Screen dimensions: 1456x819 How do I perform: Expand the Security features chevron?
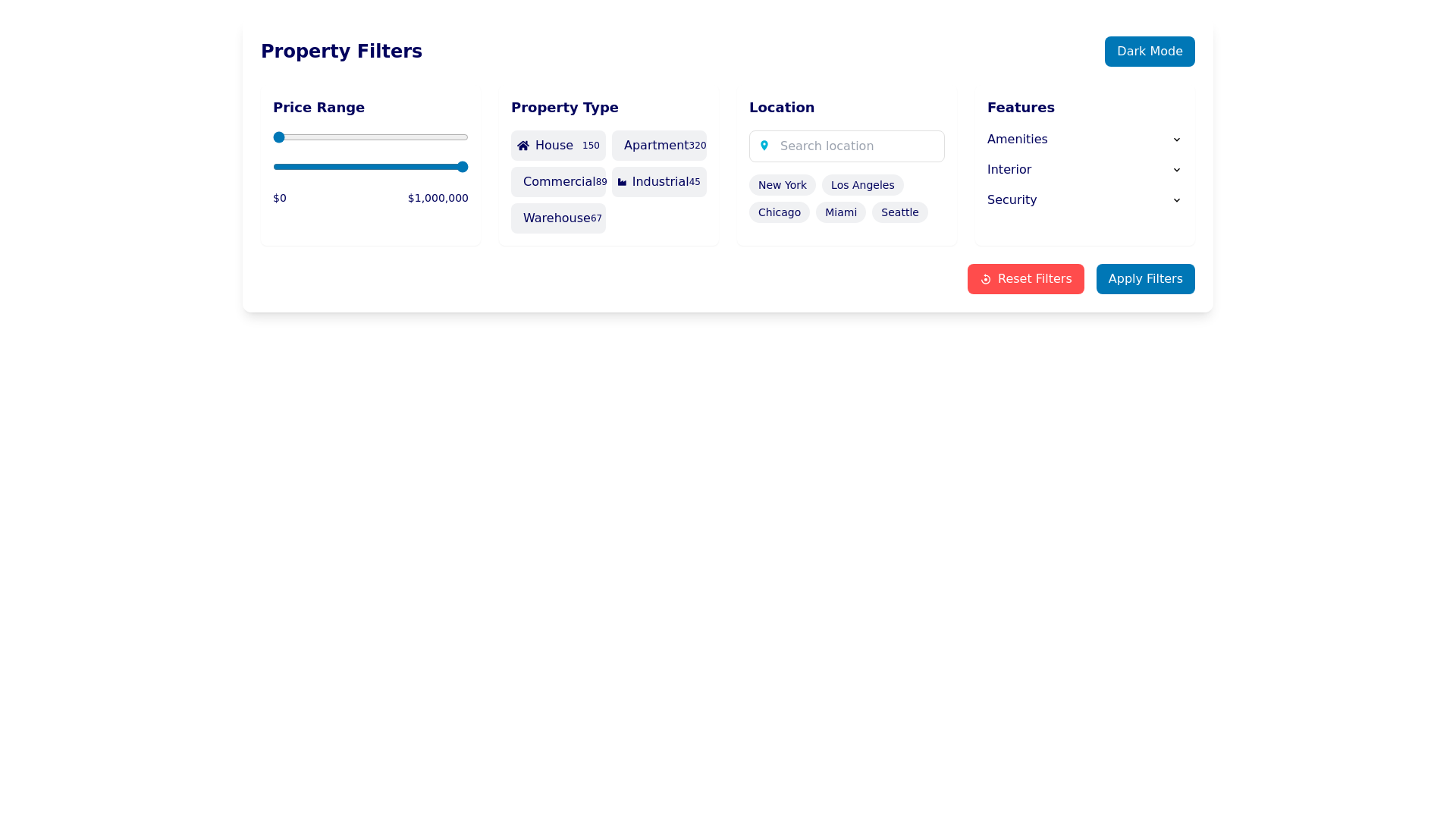pos(1176,200)
